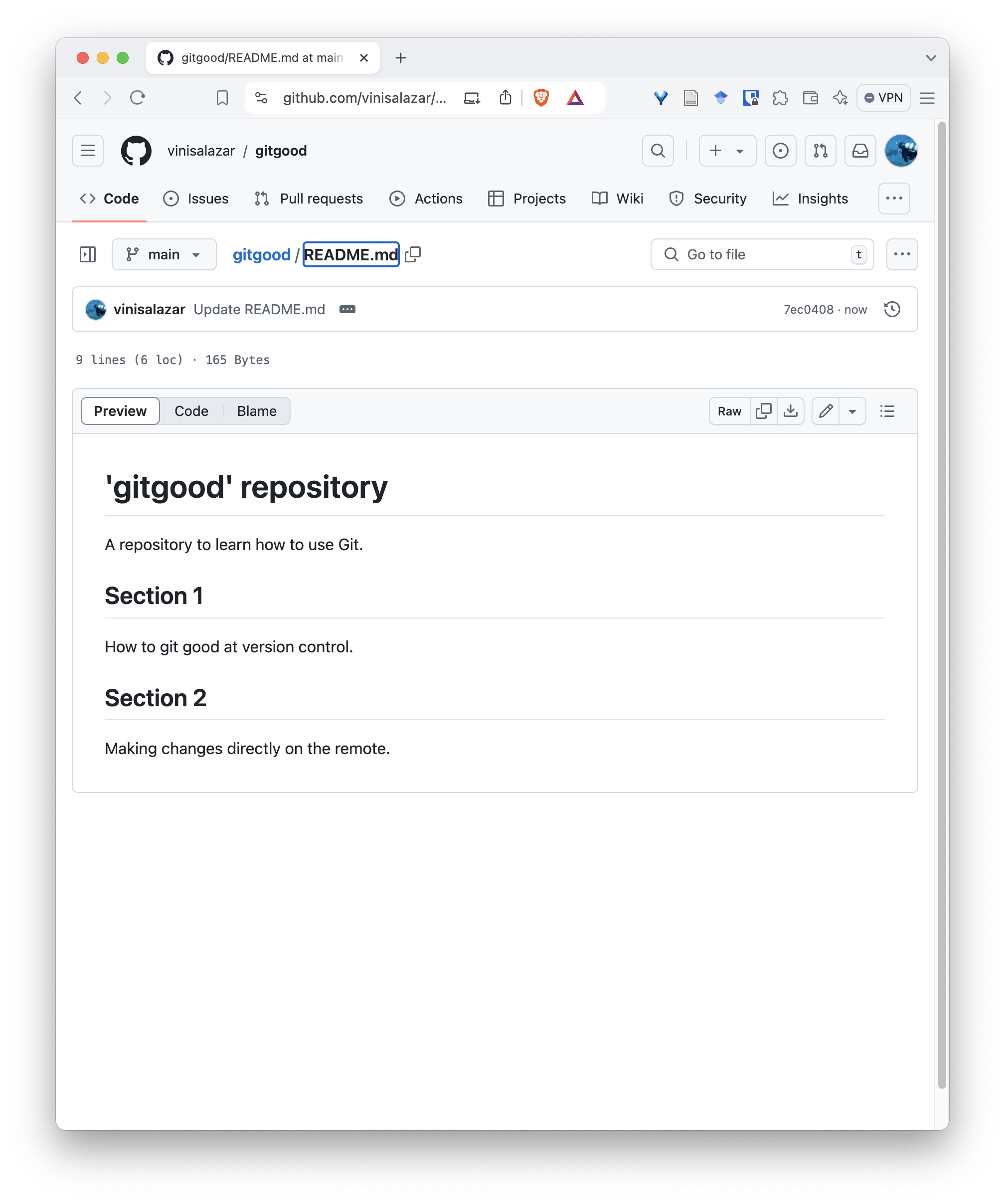Image resolution: width=1005 pixels, height=1204 pixels.
Task: Open the gitgood breadcrumb link
Action: [x=261, y=254]
